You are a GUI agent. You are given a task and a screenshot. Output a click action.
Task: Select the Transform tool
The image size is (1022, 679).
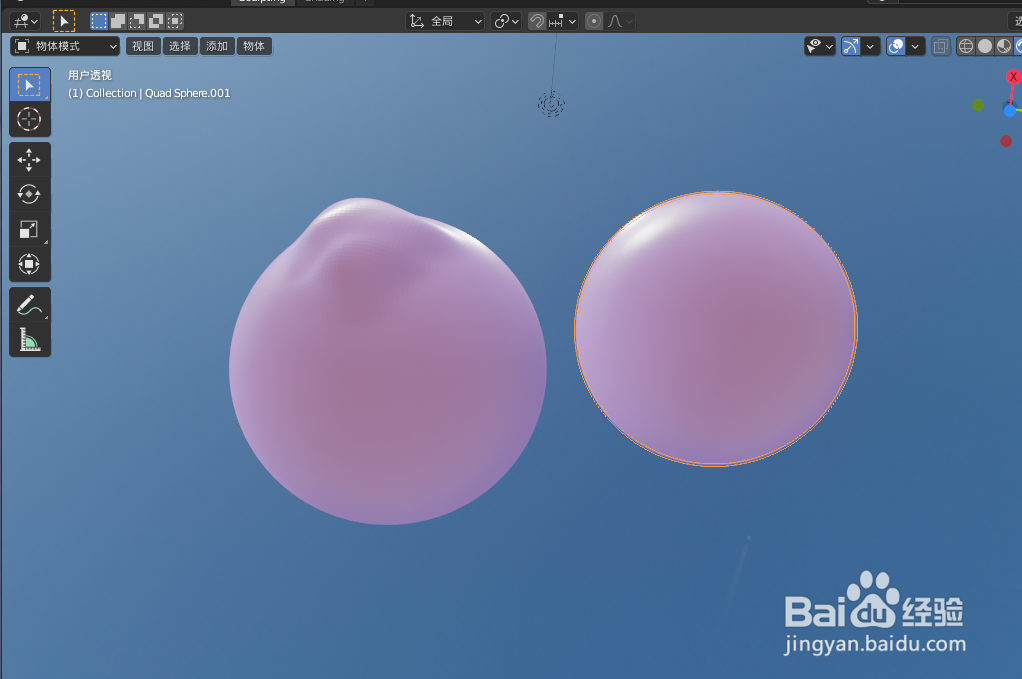tap(29, 264)
